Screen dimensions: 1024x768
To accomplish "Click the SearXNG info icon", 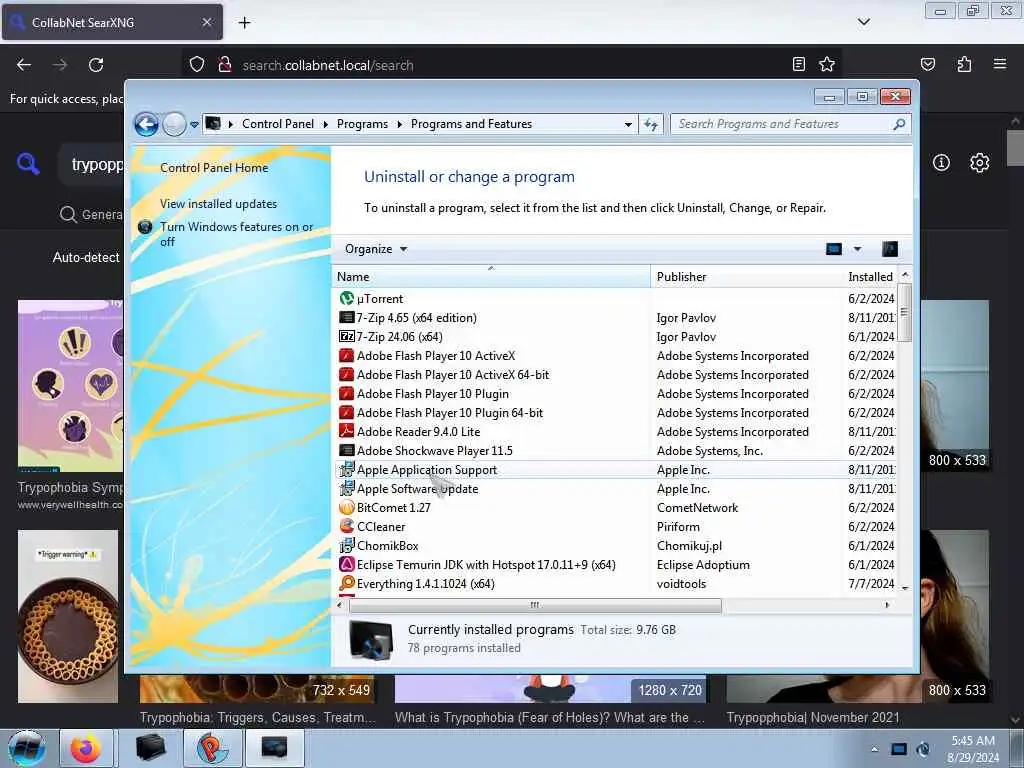I will click(941, 163).
